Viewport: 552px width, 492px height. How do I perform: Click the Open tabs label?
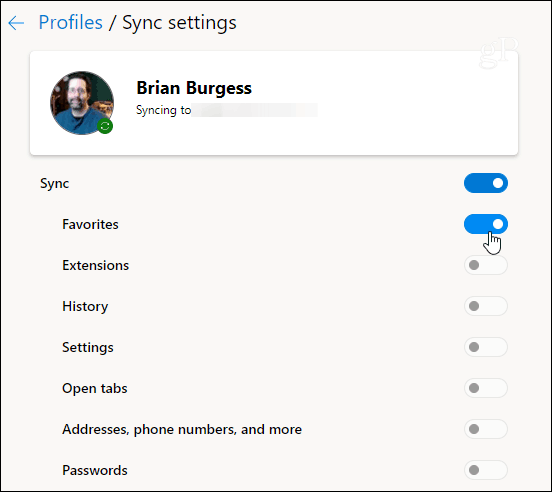coord(94,389)
